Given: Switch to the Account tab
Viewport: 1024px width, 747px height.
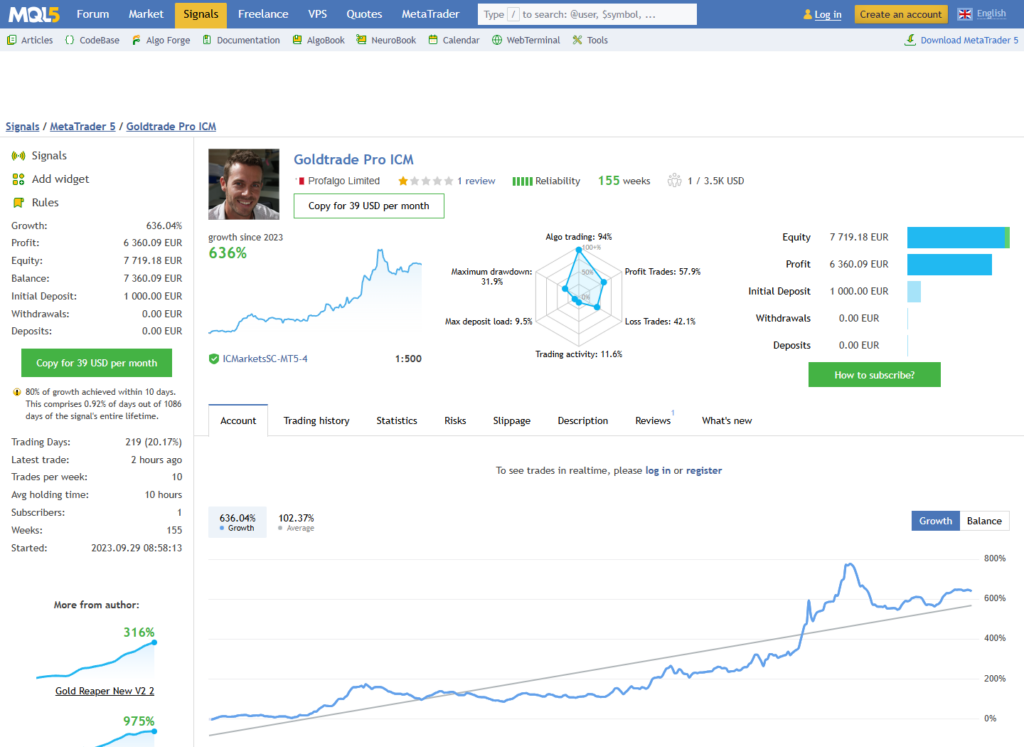Looking at the screenshot, I should [x=238, y=421].
